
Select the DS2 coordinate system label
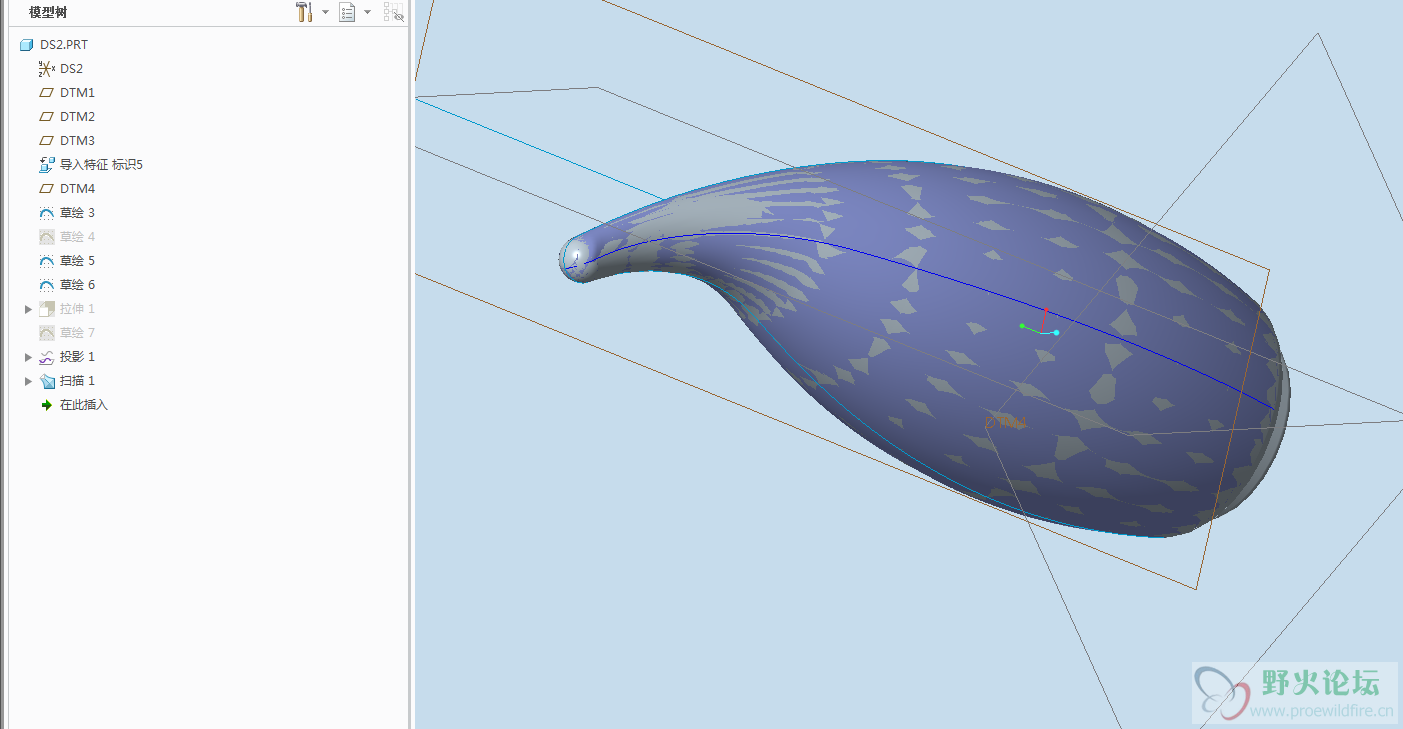[x=71, y=69]
